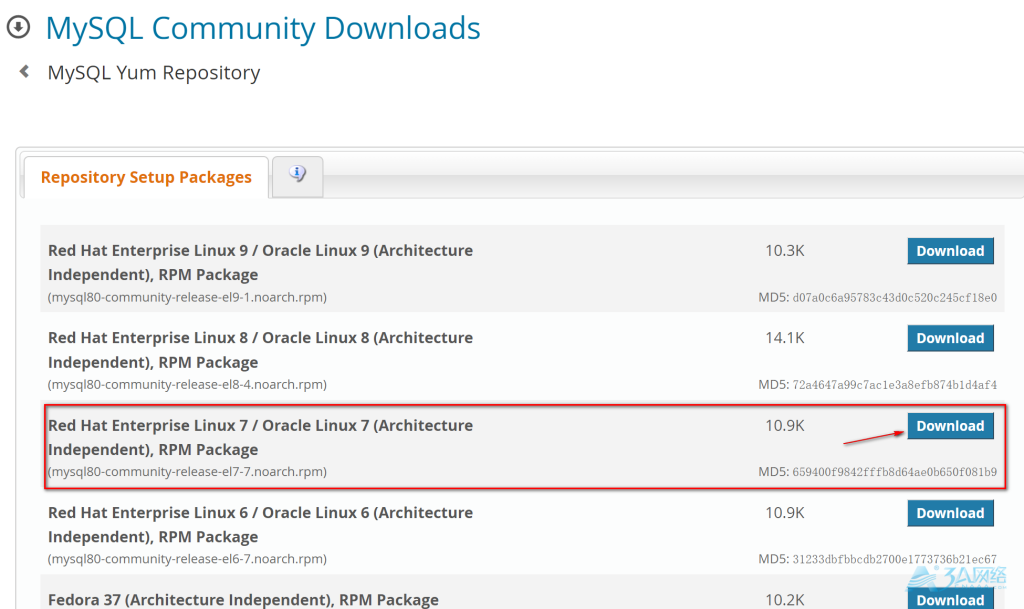
Task: Click the Red Hat Enterprise Linux 6 package title
Action: (261, 525)
